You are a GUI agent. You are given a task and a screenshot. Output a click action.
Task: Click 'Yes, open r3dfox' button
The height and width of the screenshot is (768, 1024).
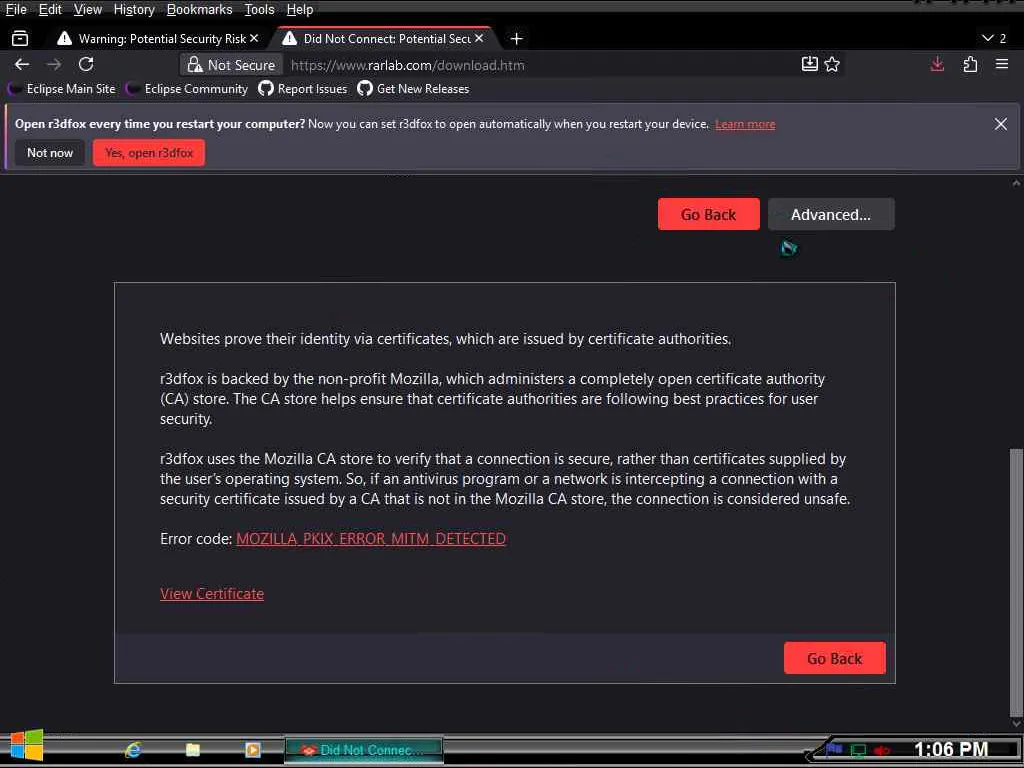[x=149, y=153]
